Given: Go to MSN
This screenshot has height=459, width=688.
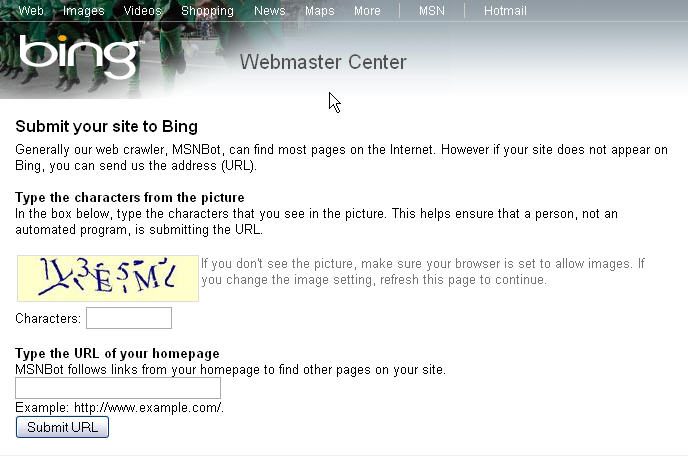Looking at the screenshot, I should pyautogui.click(x=432, y=11).
